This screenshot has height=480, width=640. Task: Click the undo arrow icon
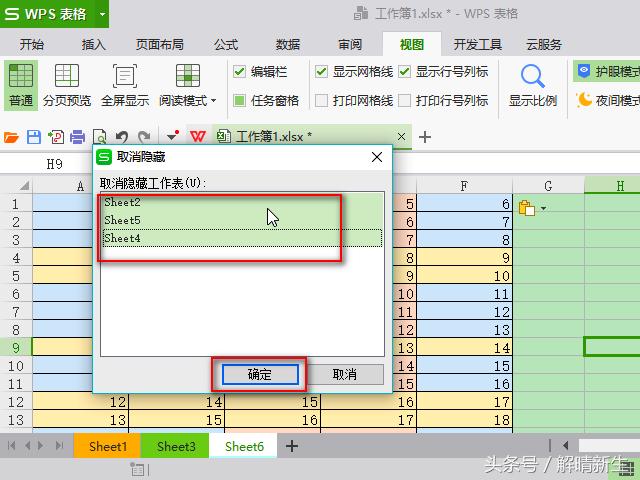tap(122, 137)
